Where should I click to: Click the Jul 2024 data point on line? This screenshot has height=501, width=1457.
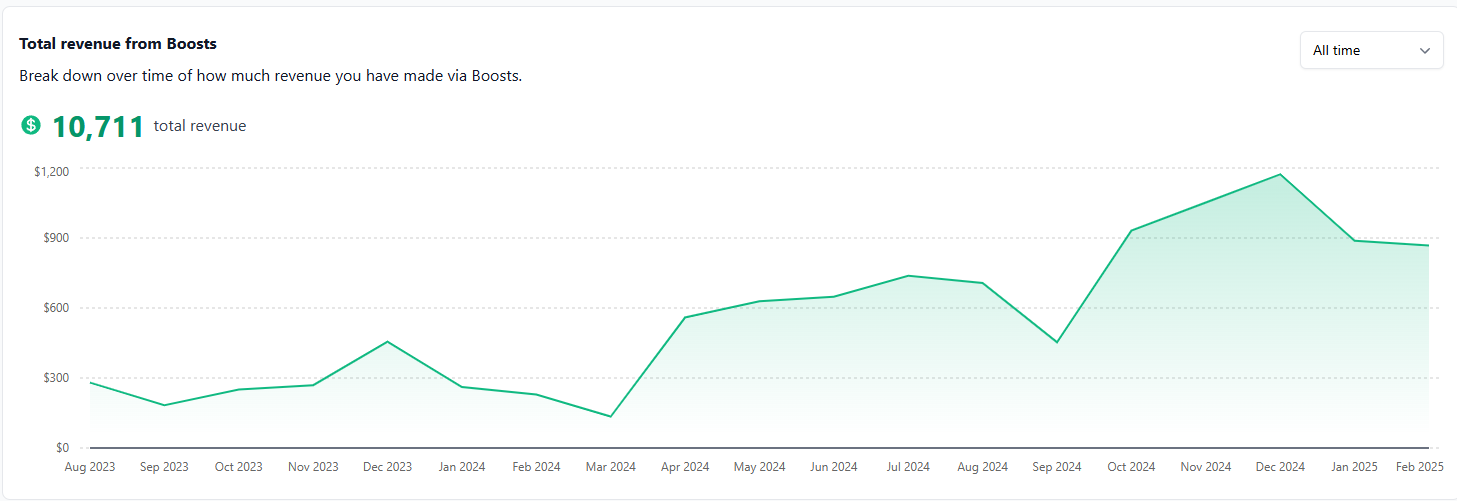(908, 275)
